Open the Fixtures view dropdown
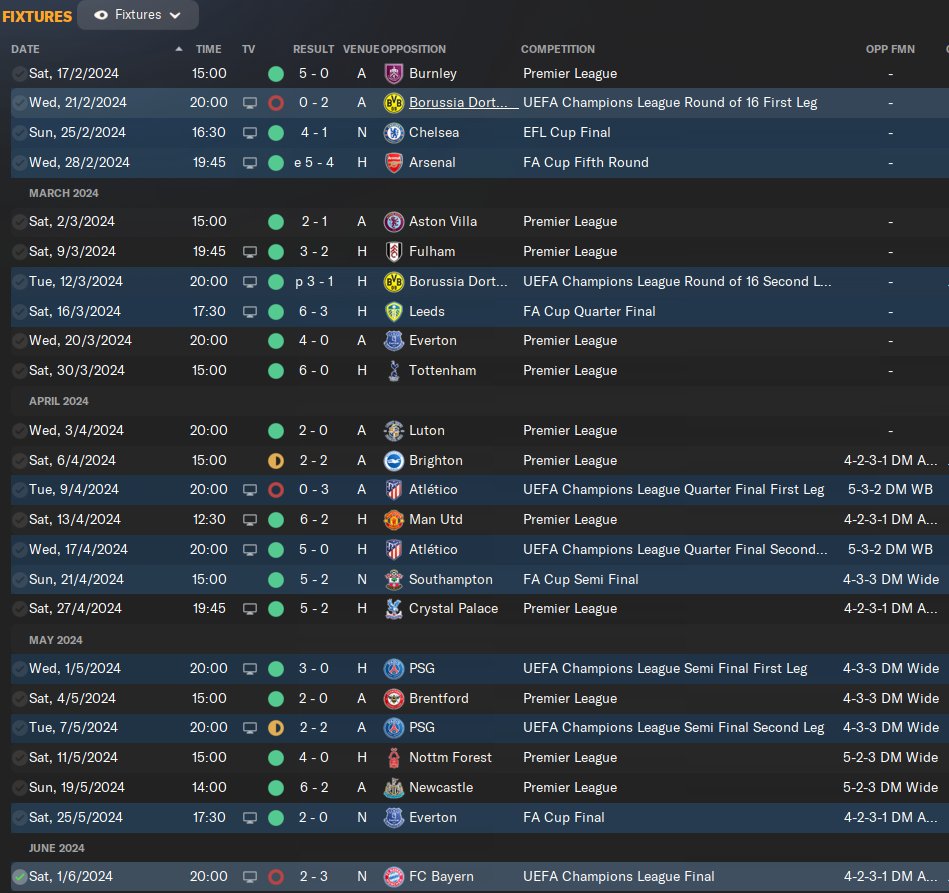949x893 pixels. point(138,15)
